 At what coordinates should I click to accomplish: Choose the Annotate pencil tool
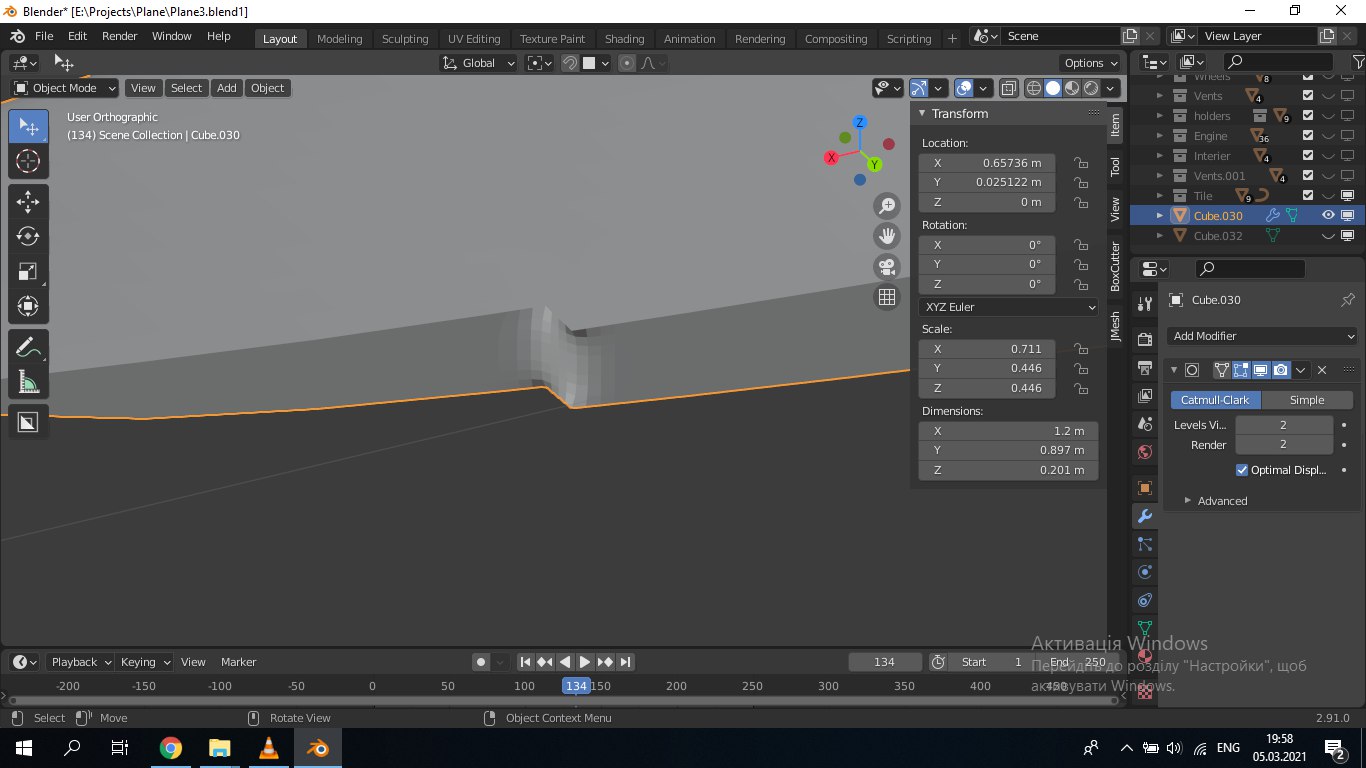(28, 347)
